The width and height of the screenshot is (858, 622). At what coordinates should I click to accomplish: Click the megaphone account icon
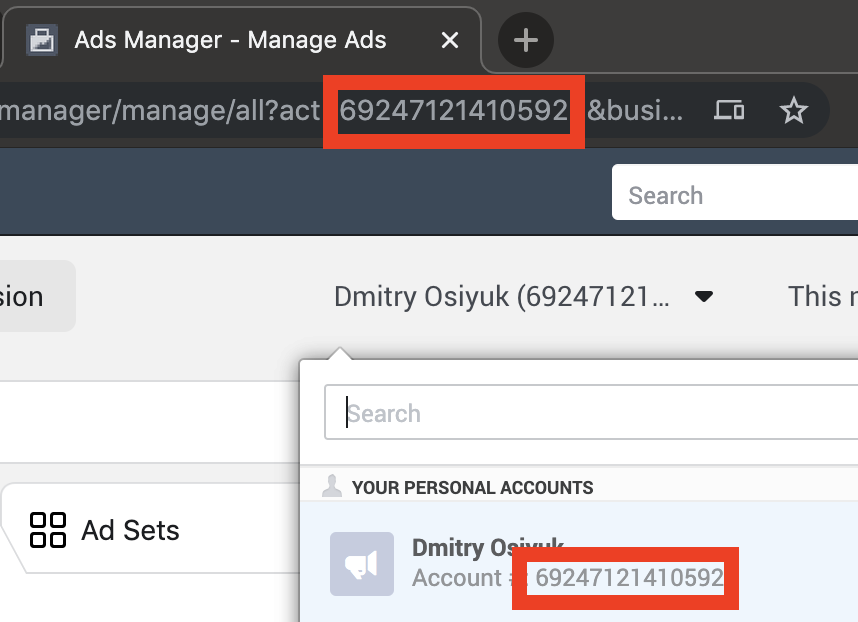point(362,564)
